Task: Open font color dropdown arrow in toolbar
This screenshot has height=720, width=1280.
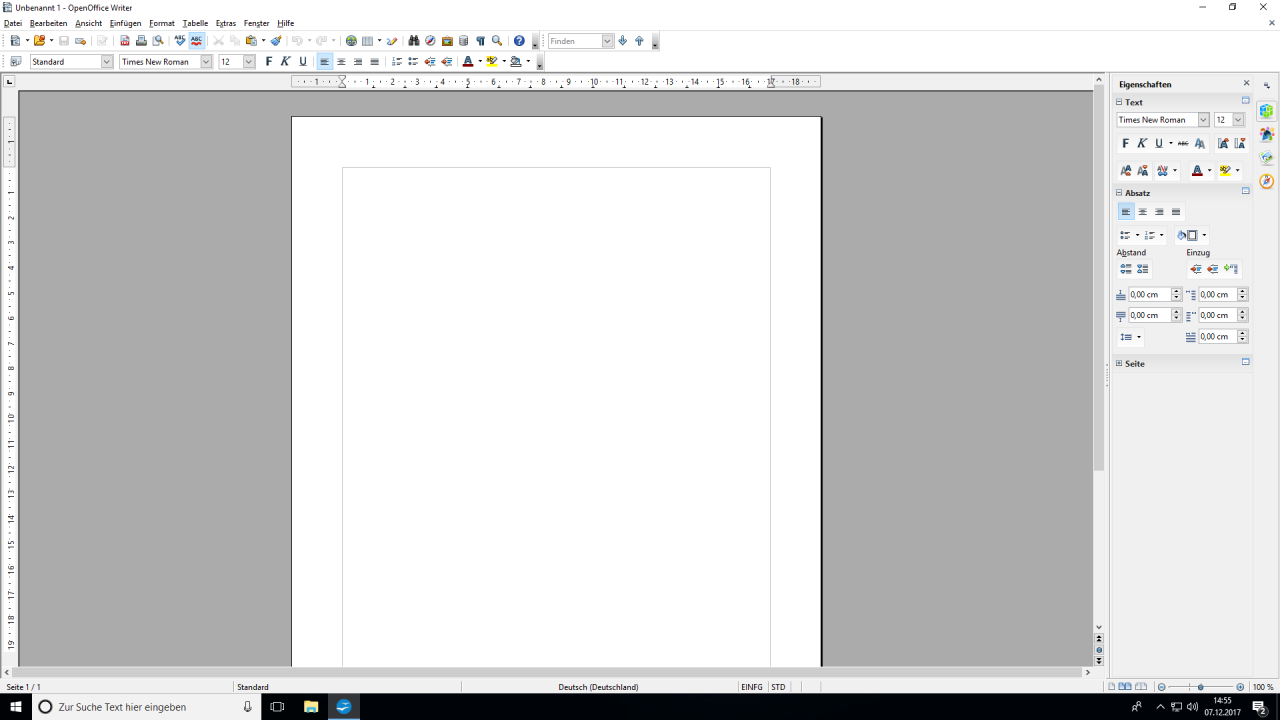Action: click(479, 61)
